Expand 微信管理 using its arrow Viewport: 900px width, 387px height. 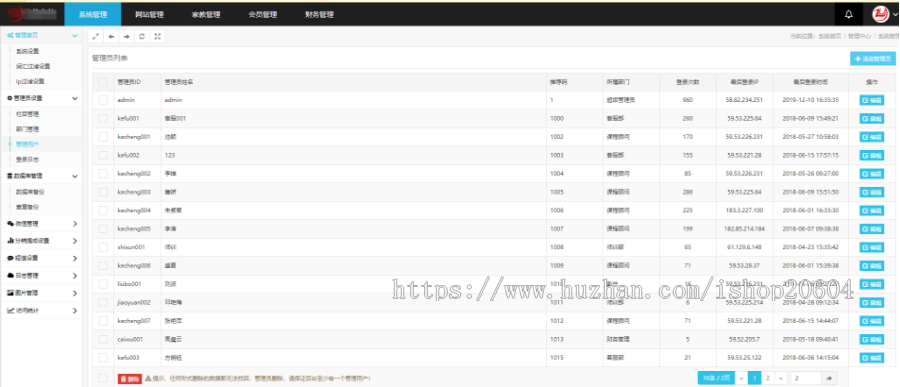click(x=75, y=223)
